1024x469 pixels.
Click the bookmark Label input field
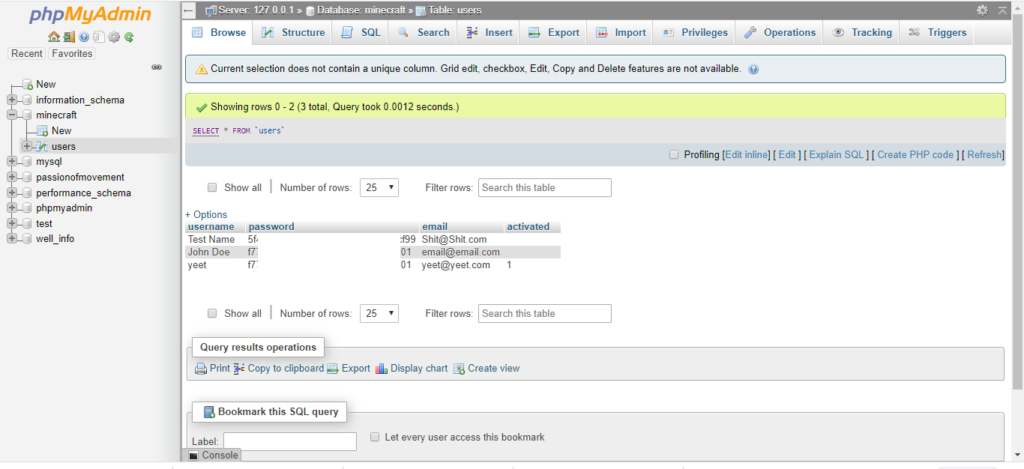pyautogui.click(x=290, y=442)
